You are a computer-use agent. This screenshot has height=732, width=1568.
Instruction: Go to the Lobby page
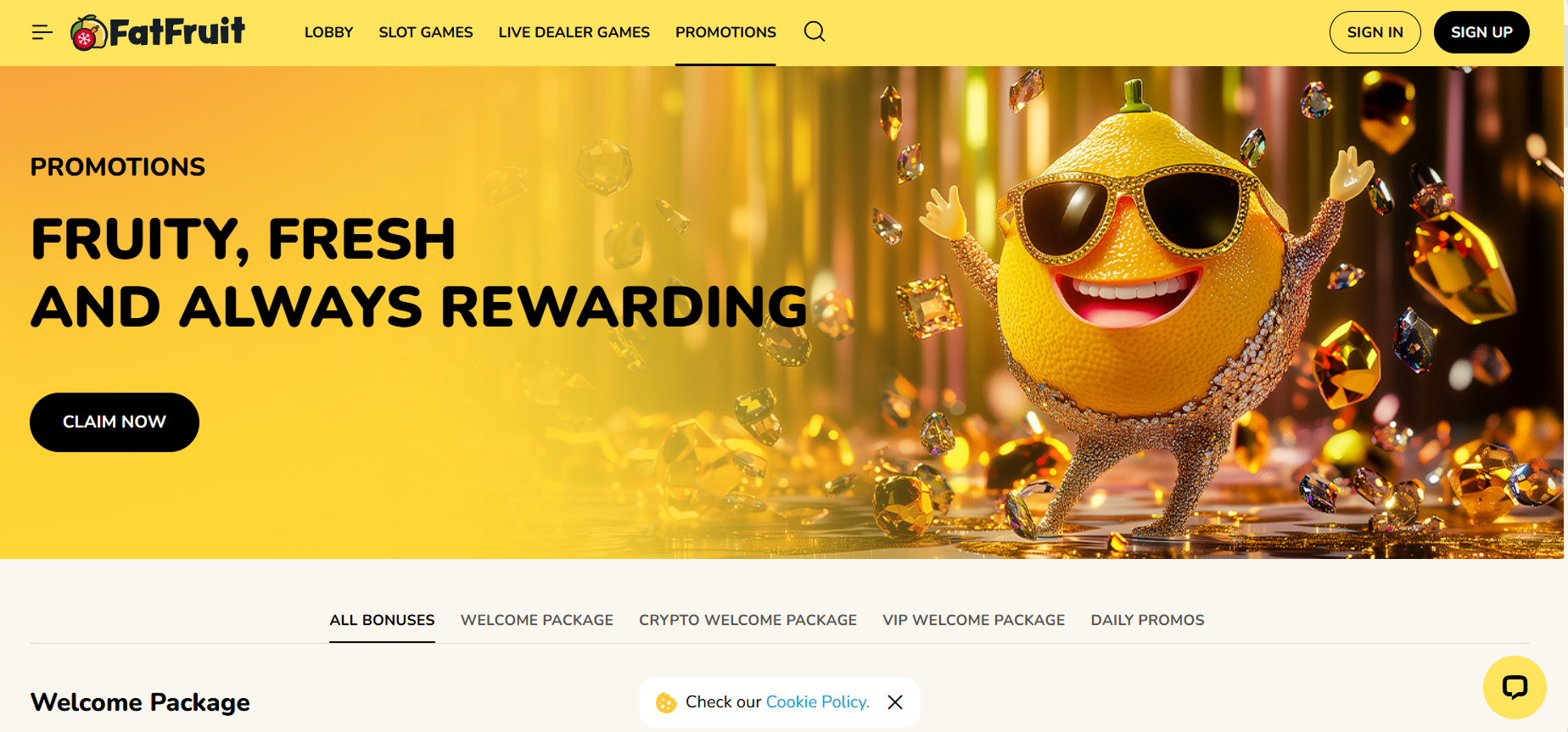328,32
